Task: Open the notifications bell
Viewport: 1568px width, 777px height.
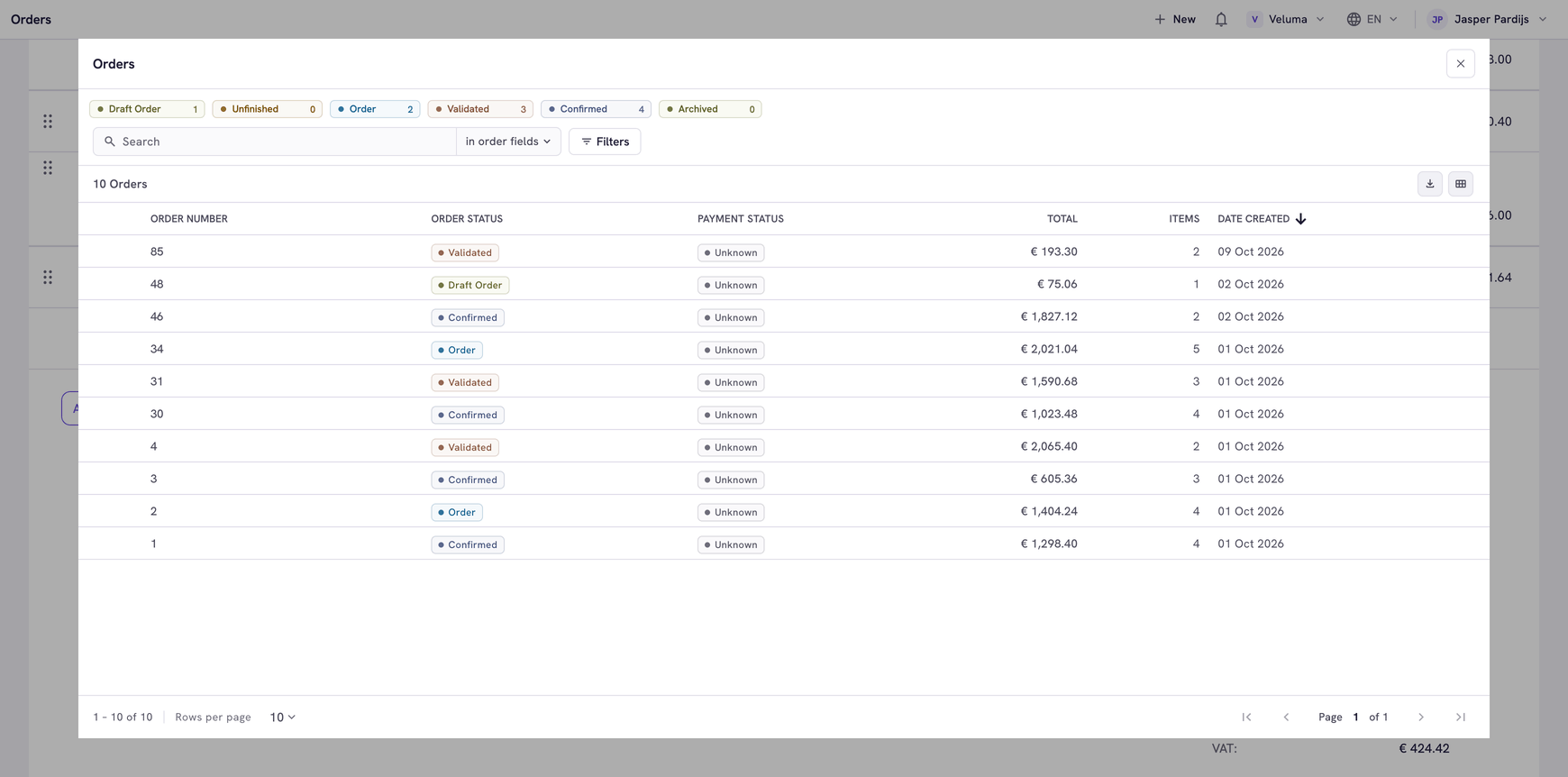Action: point(1221,19)
